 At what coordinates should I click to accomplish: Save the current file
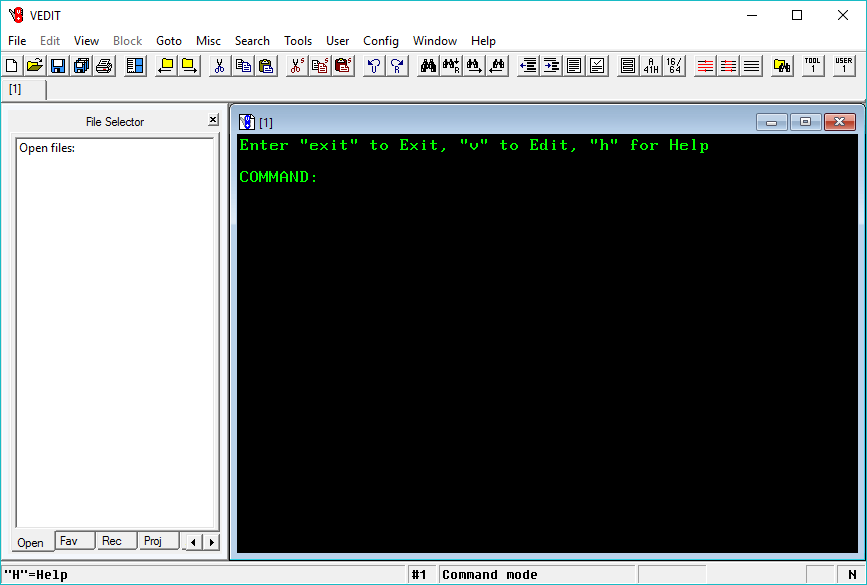57,65
